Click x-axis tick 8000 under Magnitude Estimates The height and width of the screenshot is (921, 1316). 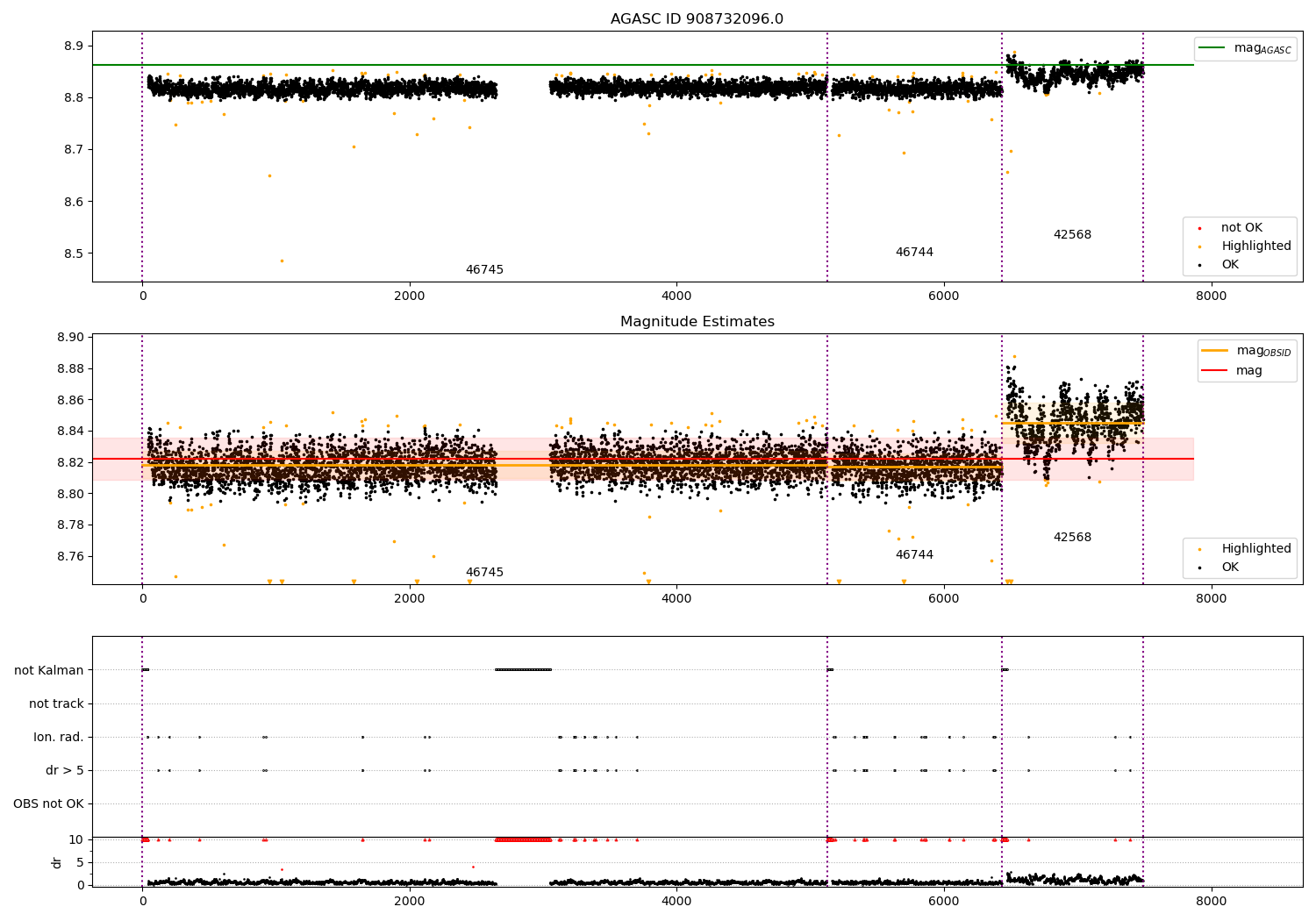1212,599
